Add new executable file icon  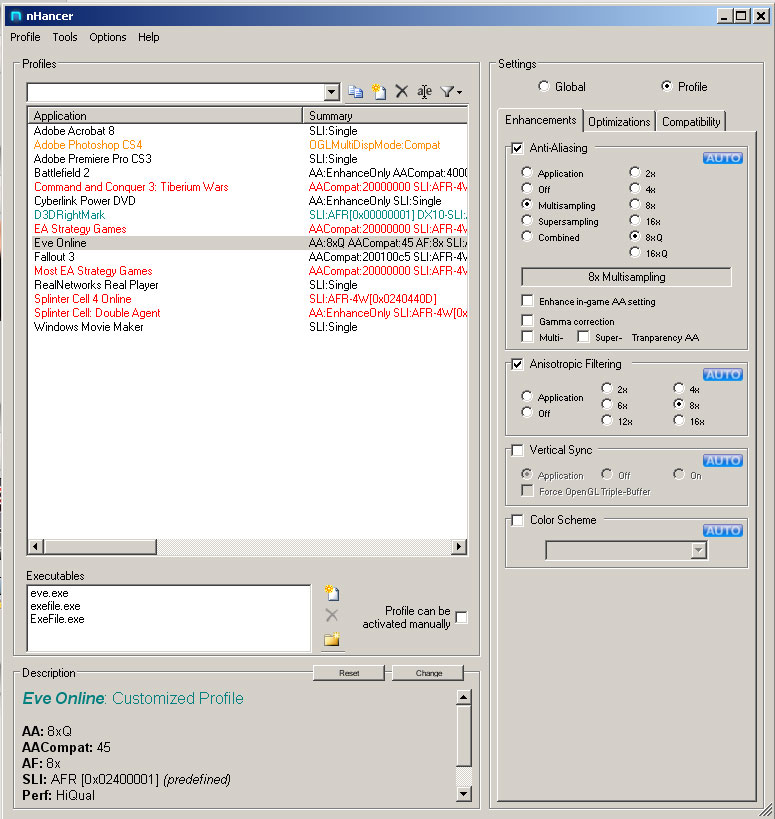click(x=332, y=593)
